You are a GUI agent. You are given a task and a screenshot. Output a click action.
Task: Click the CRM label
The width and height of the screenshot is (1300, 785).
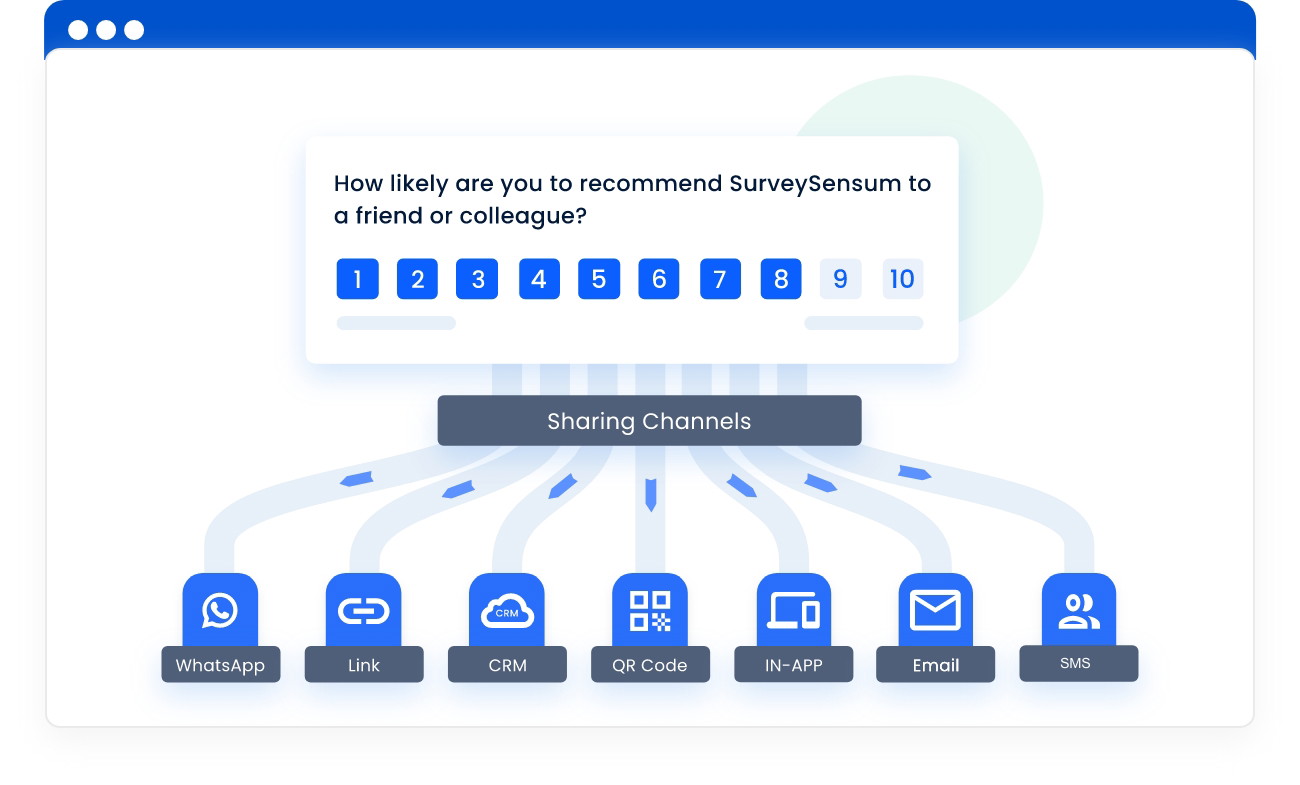tap(507, 665)
